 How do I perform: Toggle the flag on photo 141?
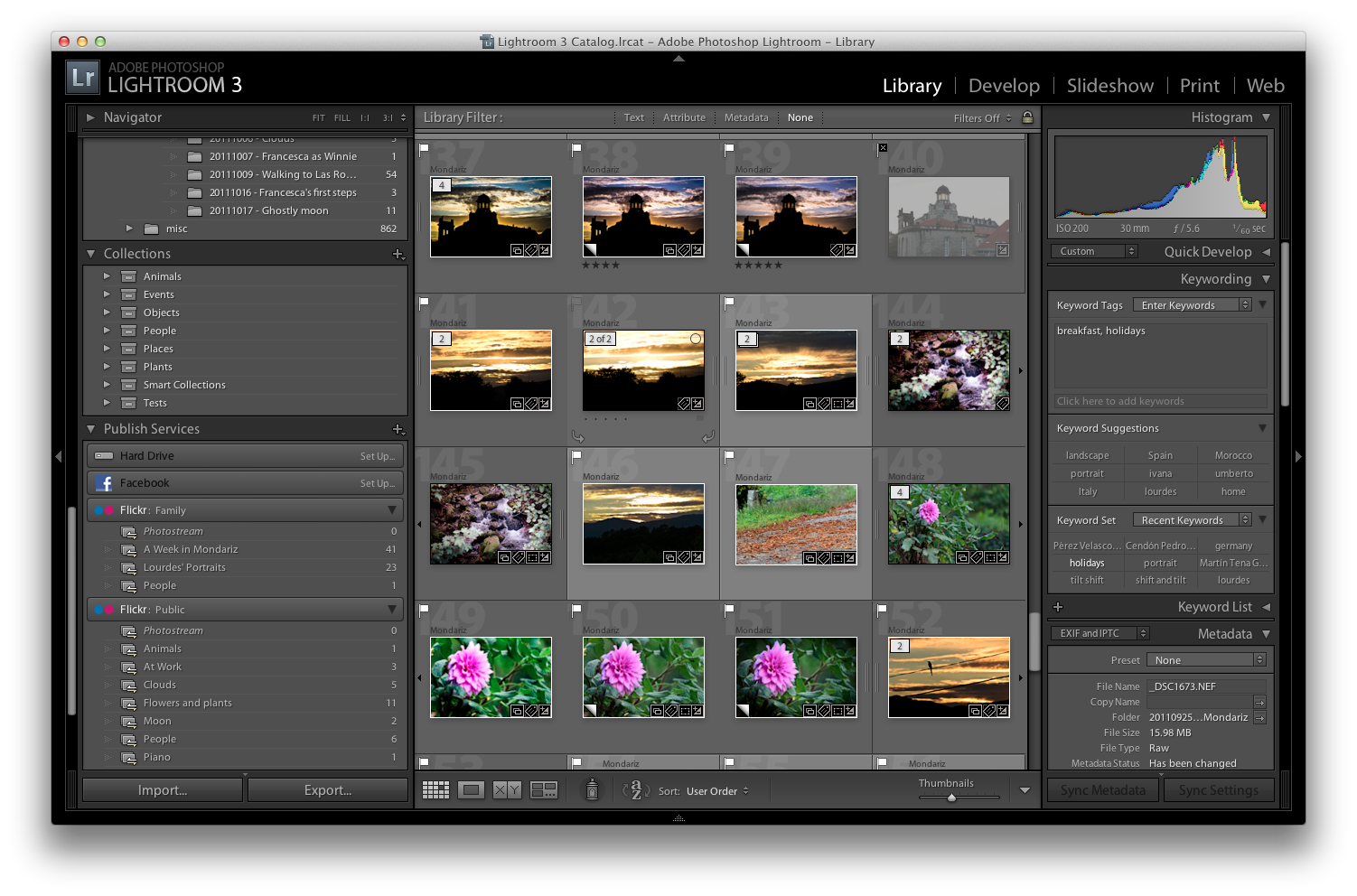(424, 303)
